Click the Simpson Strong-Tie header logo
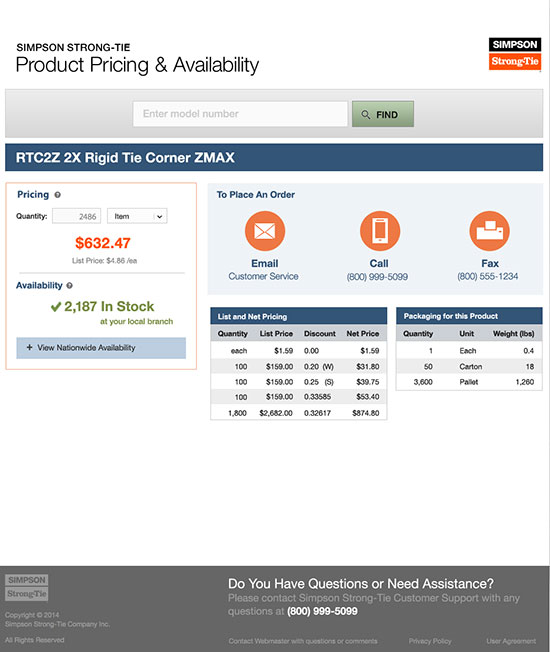Viewport: 550px width, 652px height. pyautogui.click(x=515, y=54)
